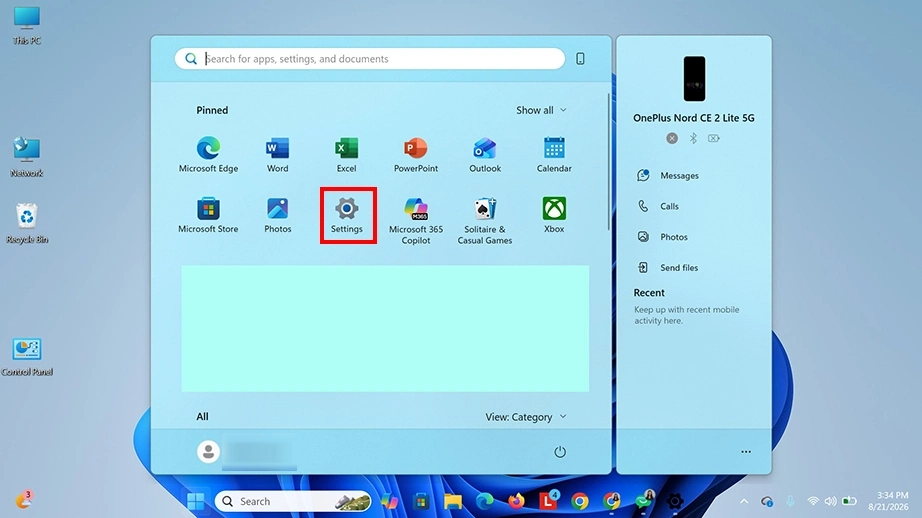Open Microsoft Store from the taskbar

pos(420,502)
